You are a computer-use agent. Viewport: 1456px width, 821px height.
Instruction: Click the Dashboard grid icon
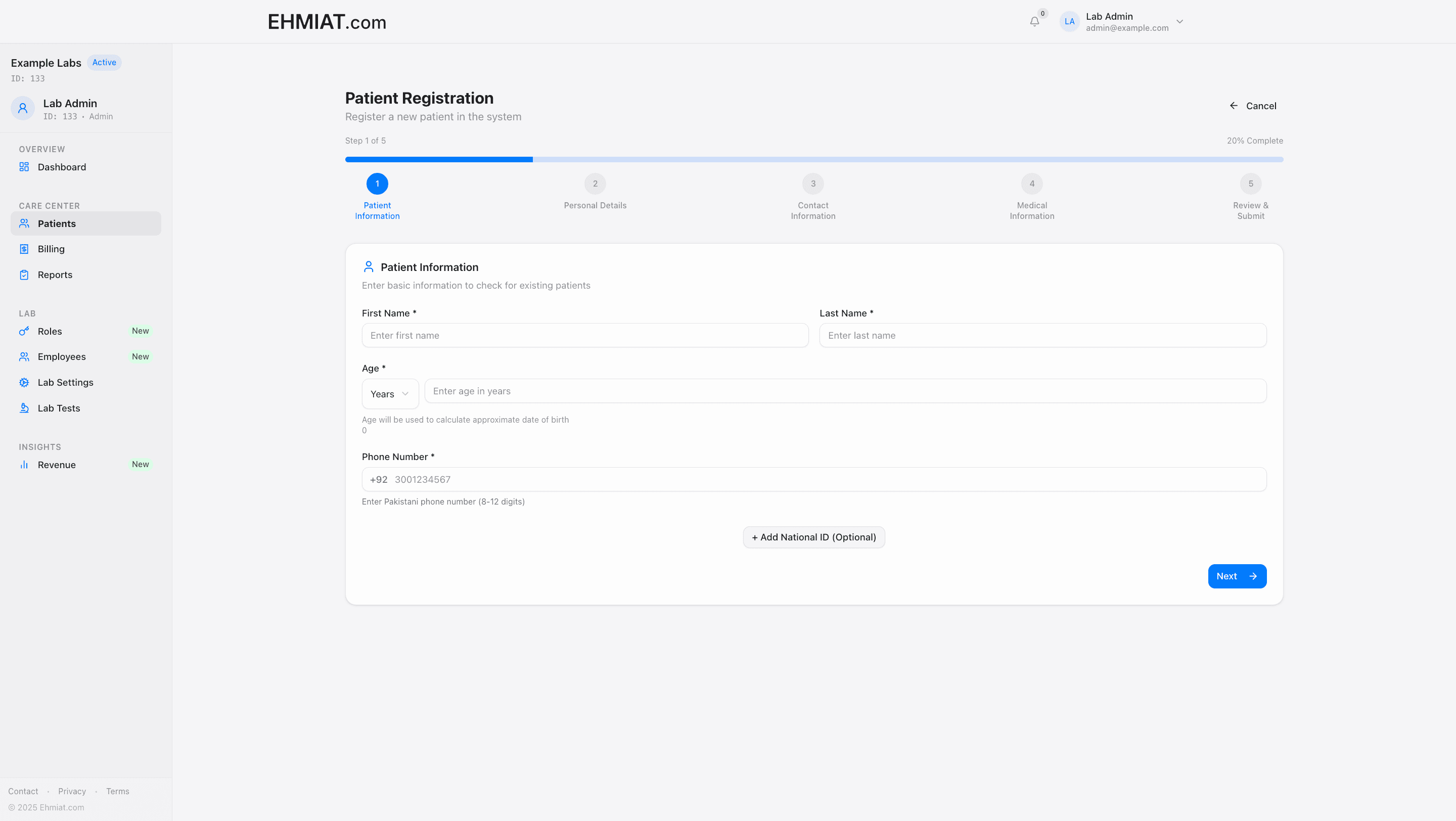[x=24, y=167]
